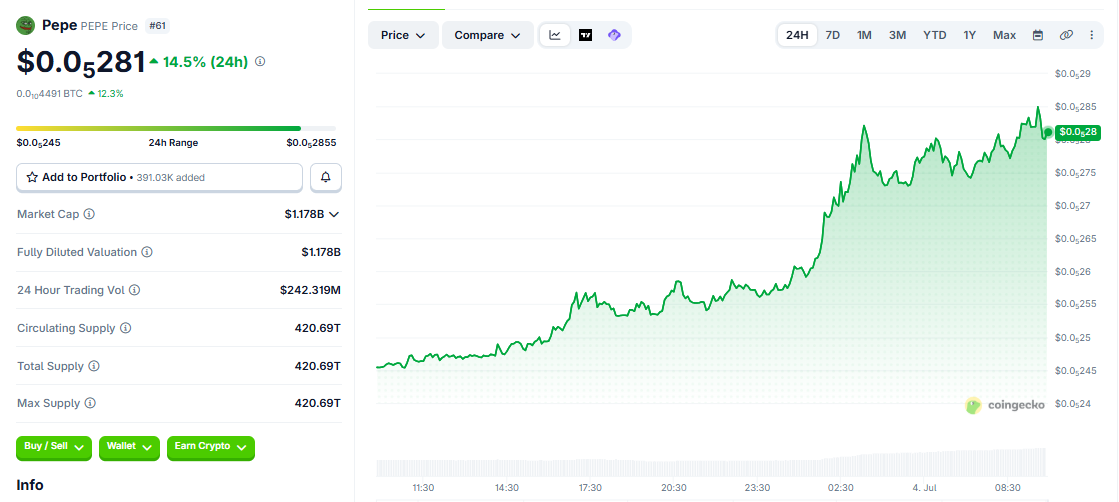Image resolution: width=1119 pixels, height=502 pixels.
Task: Click the 420.69T Max Supply value
Action: point(318,403)
